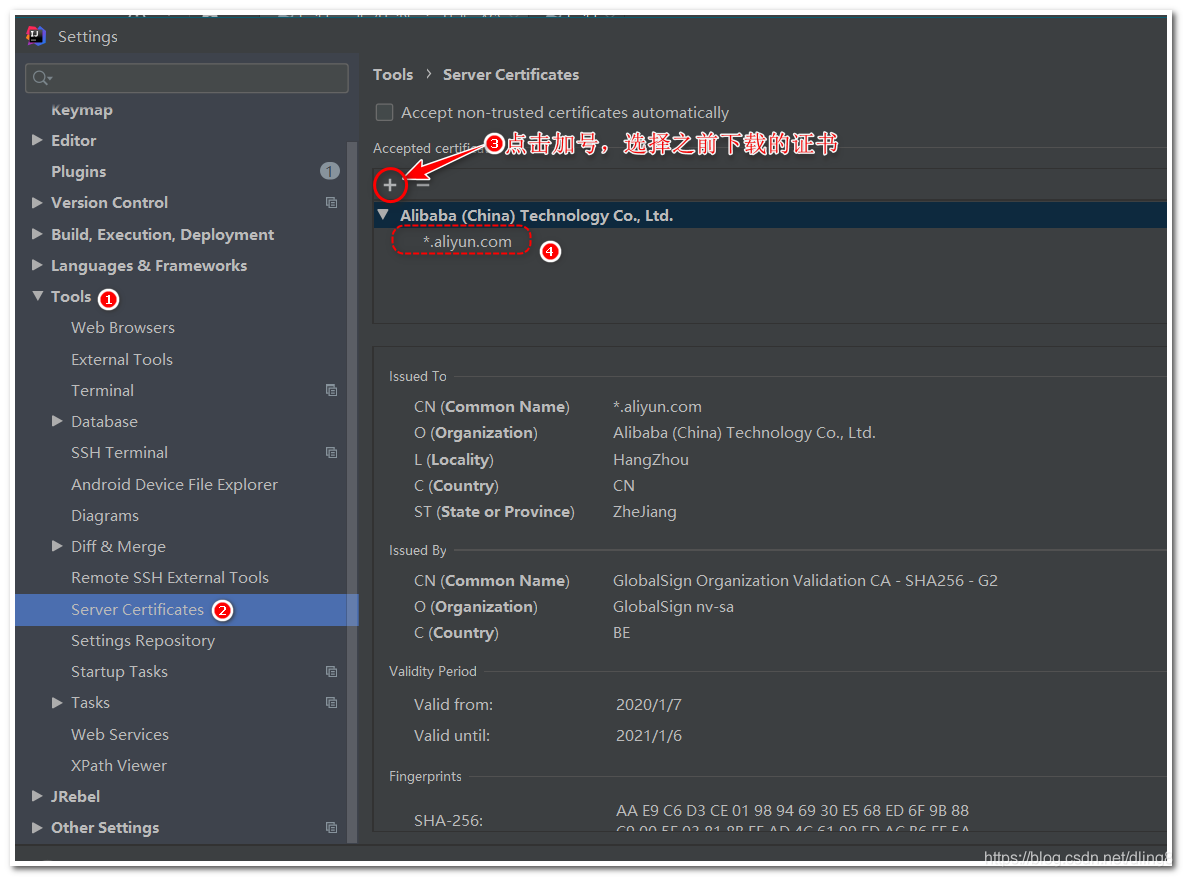
Task: Click the Version Control project-level icon
Action: 331,202
